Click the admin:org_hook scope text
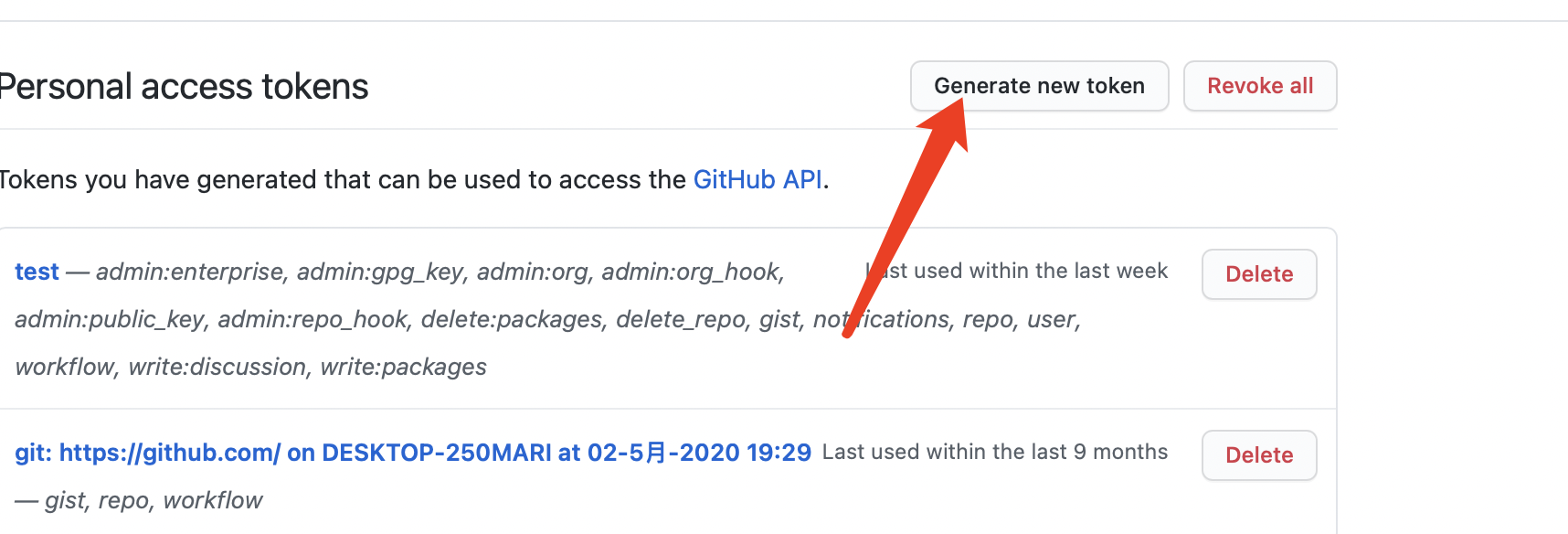1568x534 pixels. tap(690, 272)
